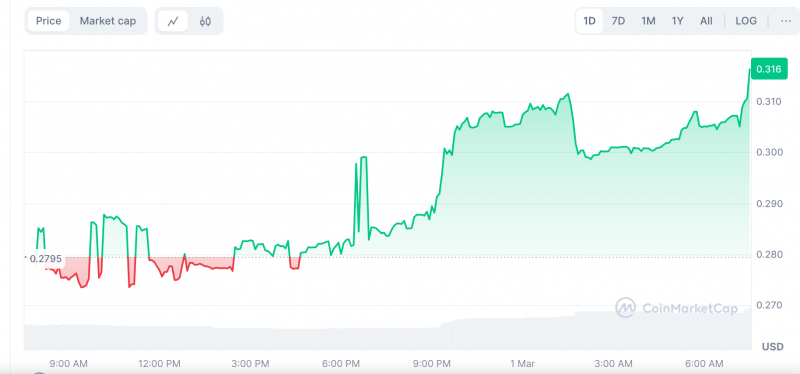Open the three-dots more options menu
This screenshot has width=800, height=374.
(785, 21)
